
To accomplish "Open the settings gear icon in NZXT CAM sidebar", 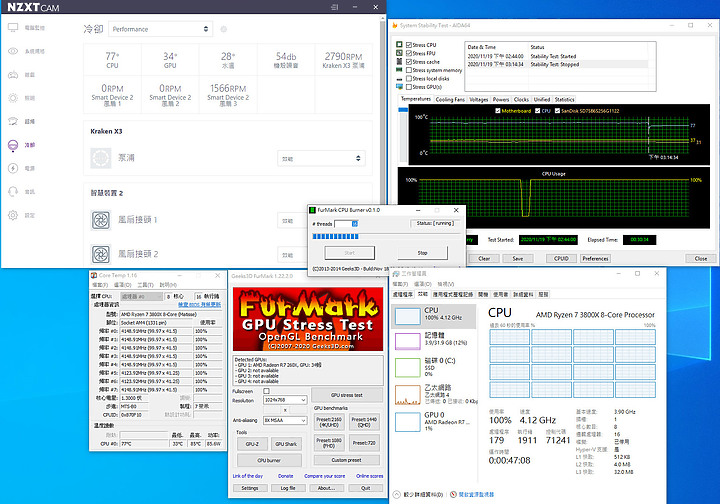I will click(13, 215).
